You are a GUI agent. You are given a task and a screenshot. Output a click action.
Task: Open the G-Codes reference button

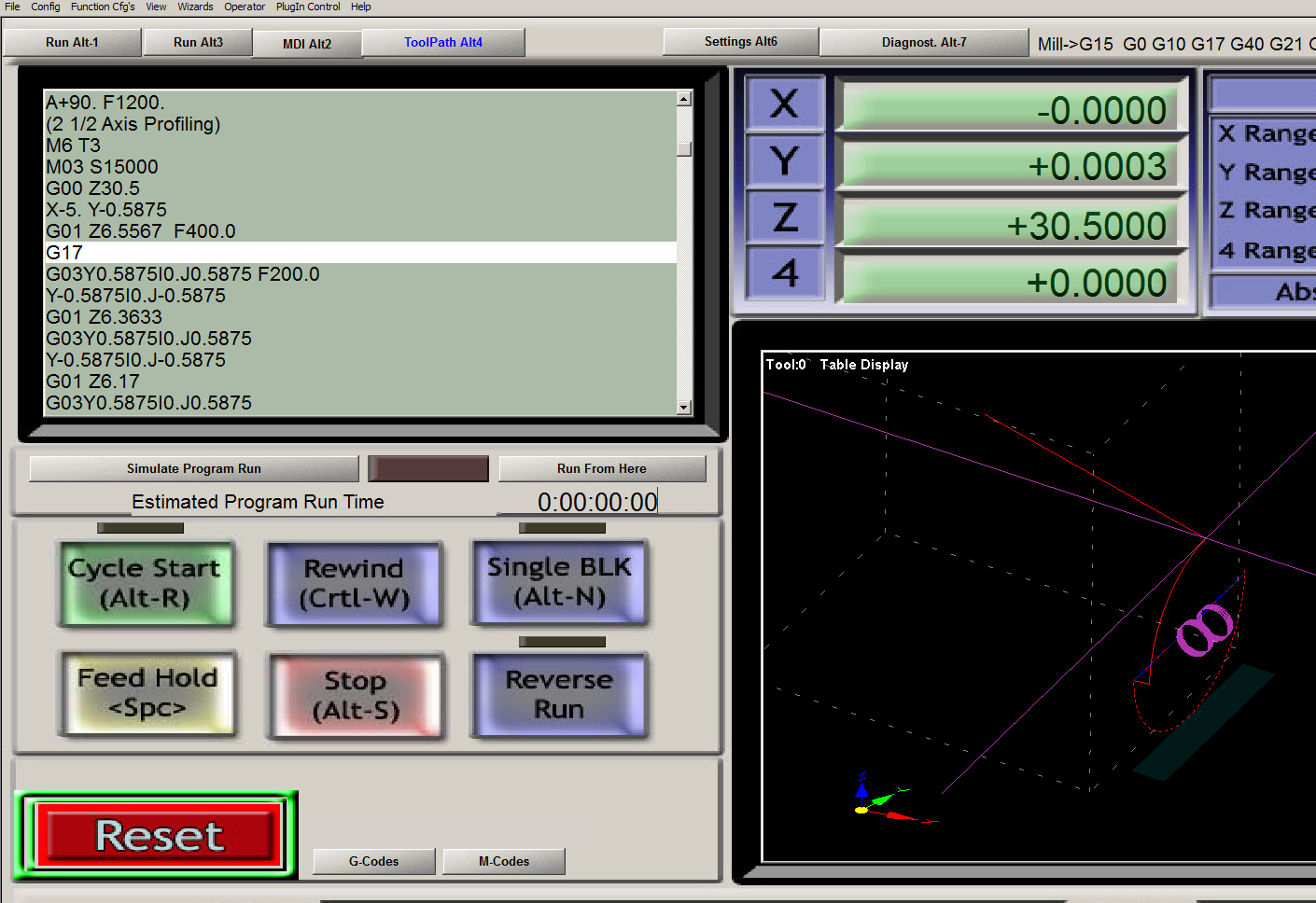[x=373, y=862]
